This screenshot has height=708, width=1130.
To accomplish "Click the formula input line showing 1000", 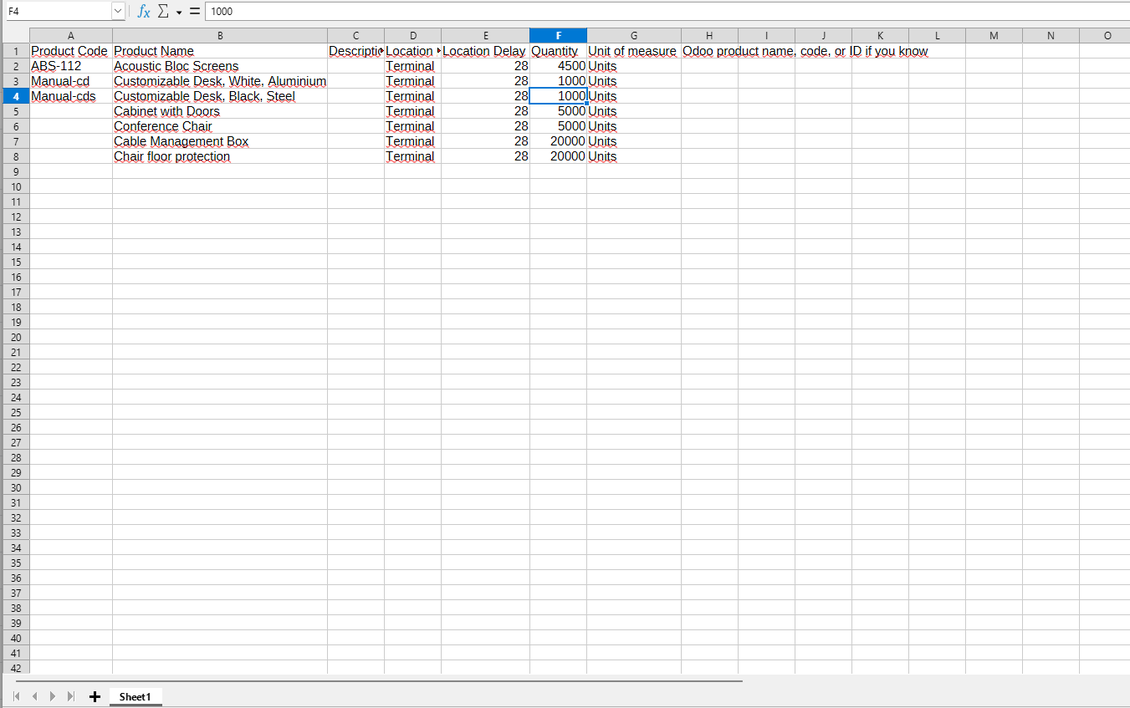I will (x=667, y=12).
